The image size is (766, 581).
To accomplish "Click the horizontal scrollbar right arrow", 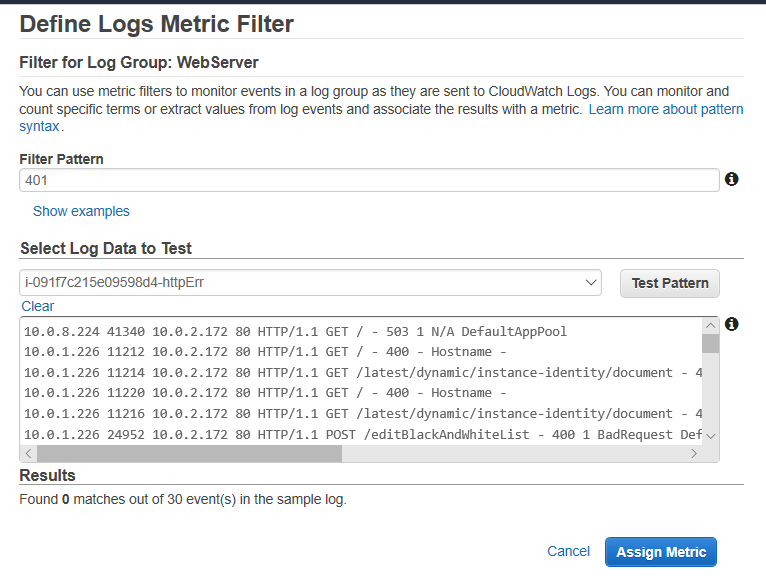I will point(693,453).
